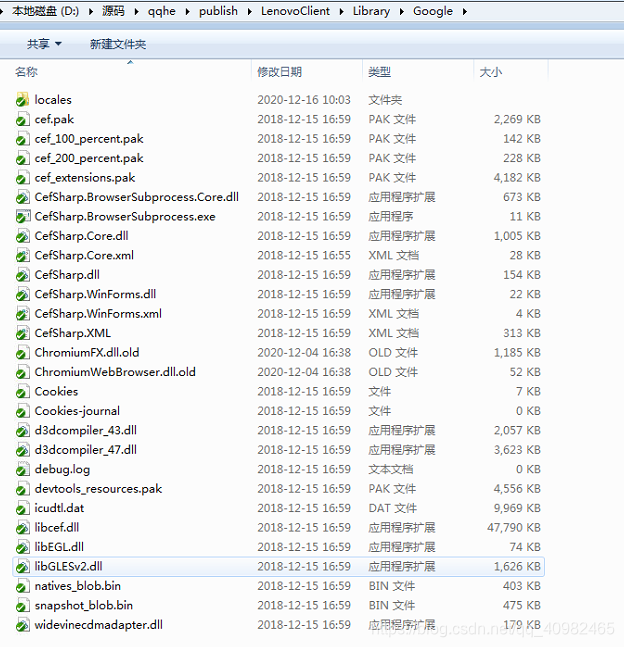Select file name cef.pak
The image size is (624, 647).
click(54, 119)
